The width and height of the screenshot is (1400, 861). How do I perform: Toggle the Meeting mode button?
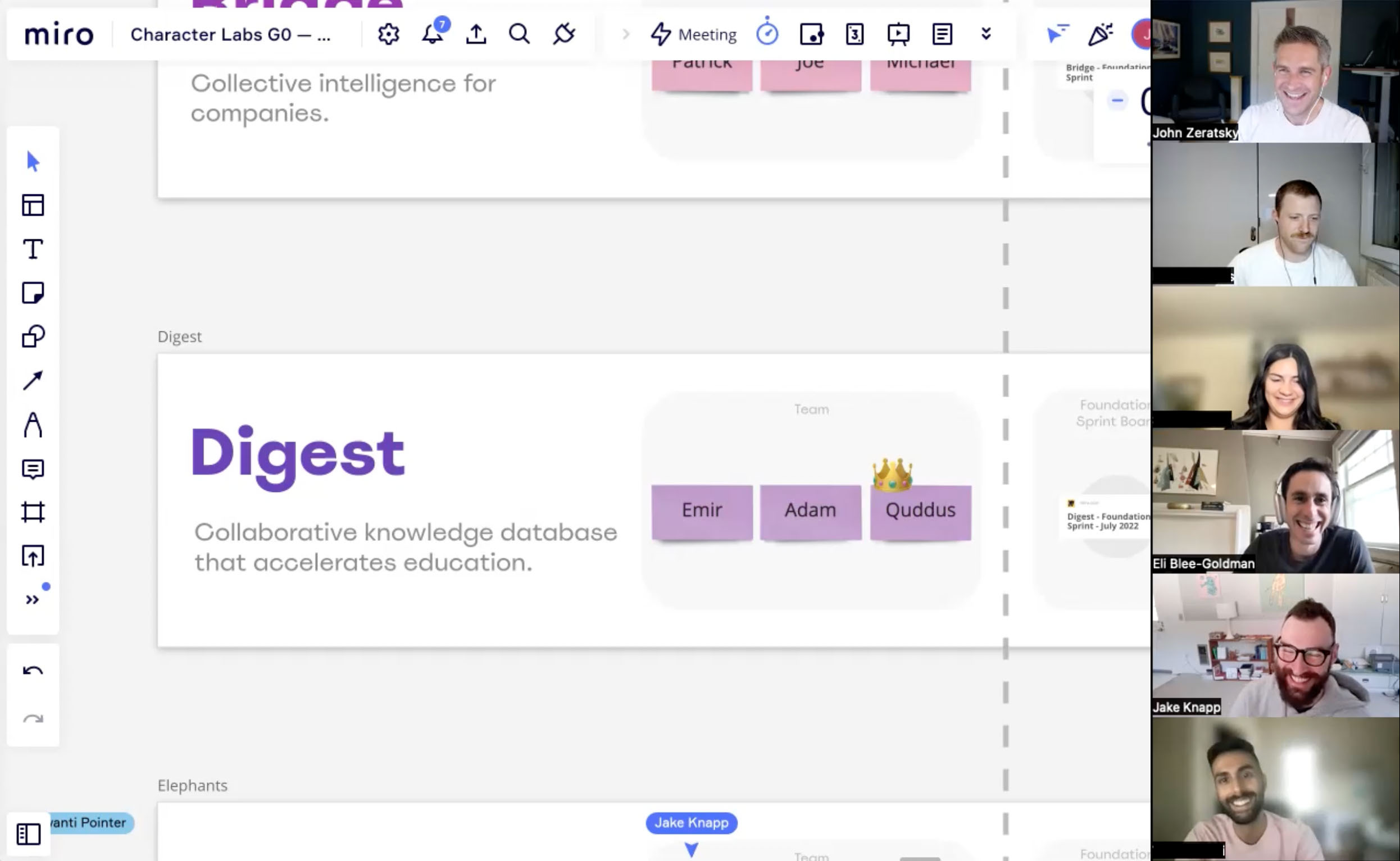[694, 34]
